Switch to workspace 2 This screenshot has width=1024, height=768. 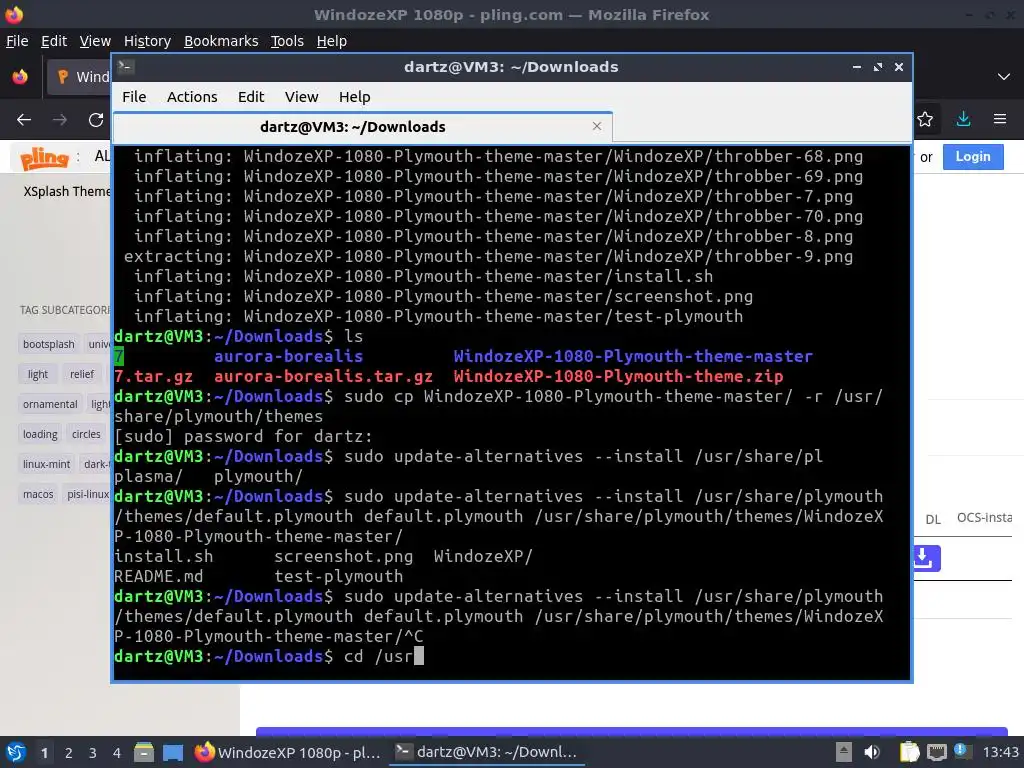[x=69, y=753]
